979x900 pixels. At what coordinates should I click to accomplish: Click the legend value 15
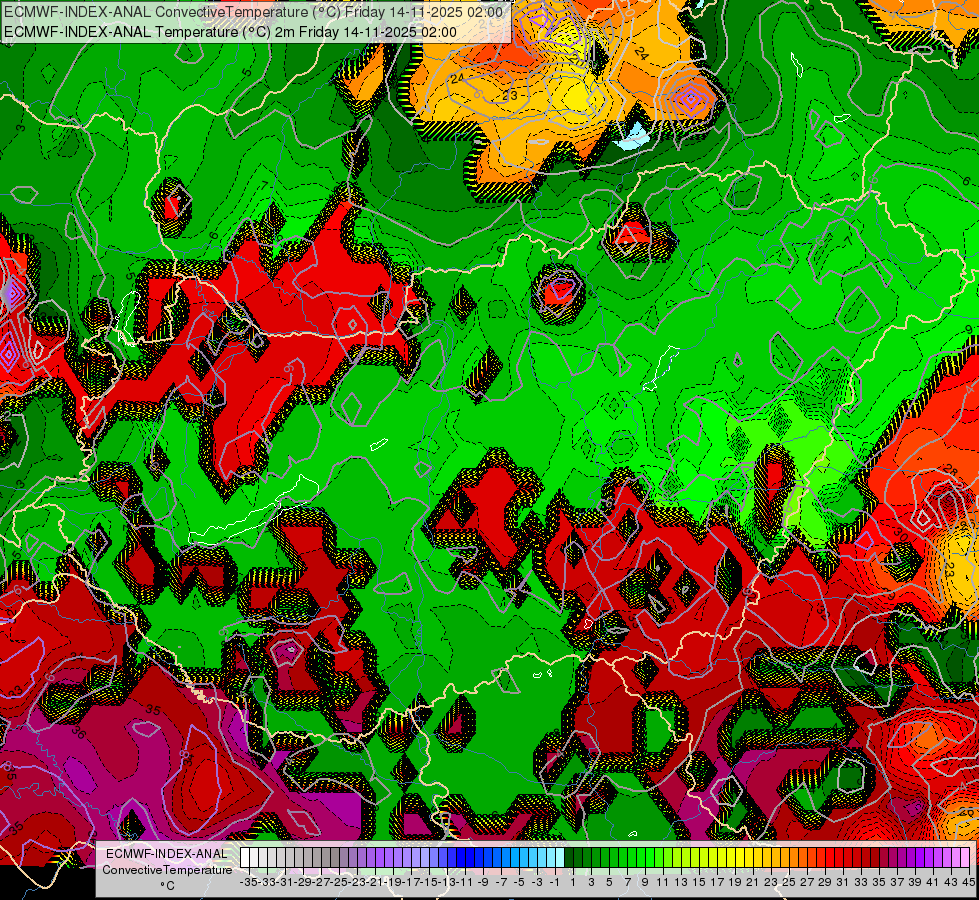pos(699,883)
